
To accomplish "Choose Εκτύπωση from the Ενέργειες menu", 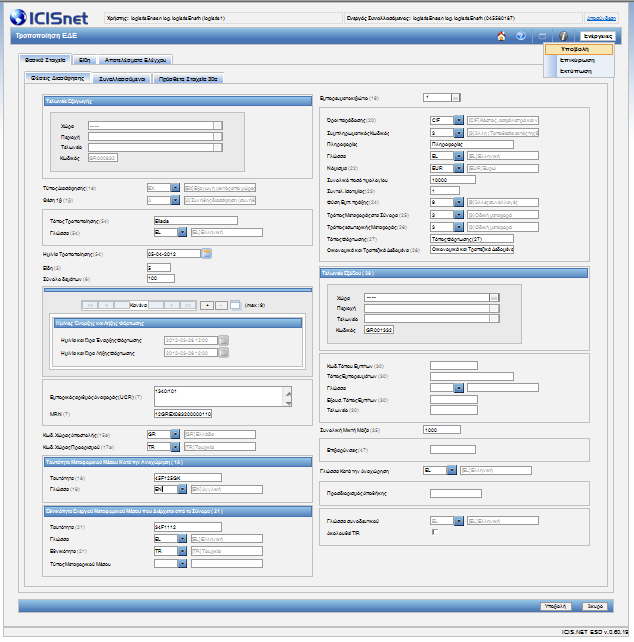I will pos(579,71).
